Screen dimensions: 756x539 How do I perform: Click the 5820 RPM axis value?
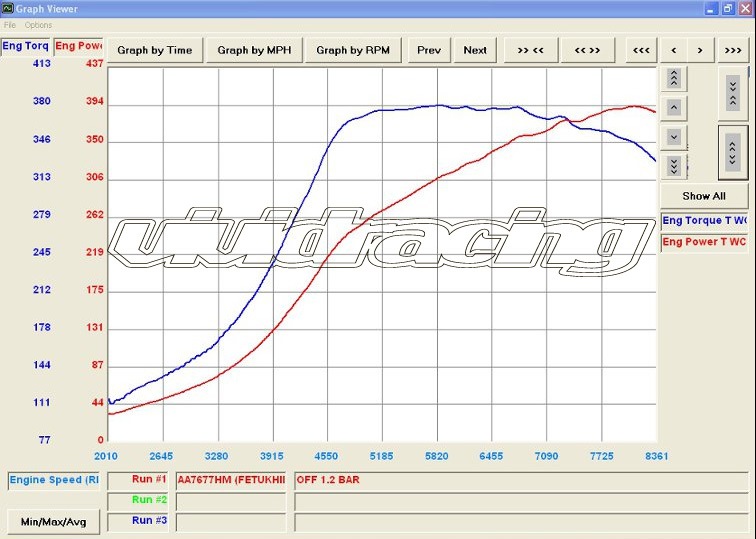pyautogui.click(x=437, y=456)
